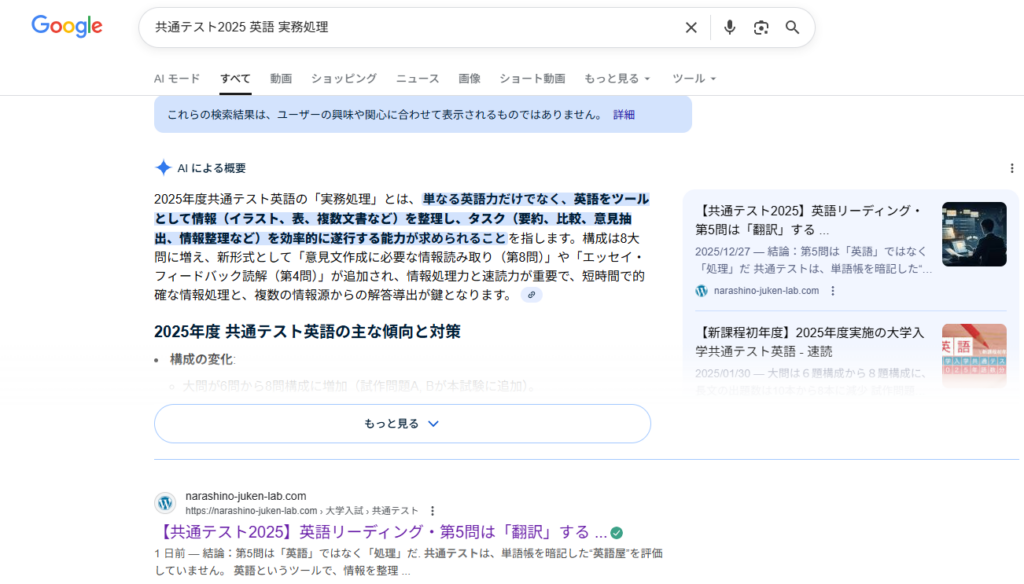Open the ツール dropdown
Viewport: 1024px width, 584px height.
pos(694,78)
